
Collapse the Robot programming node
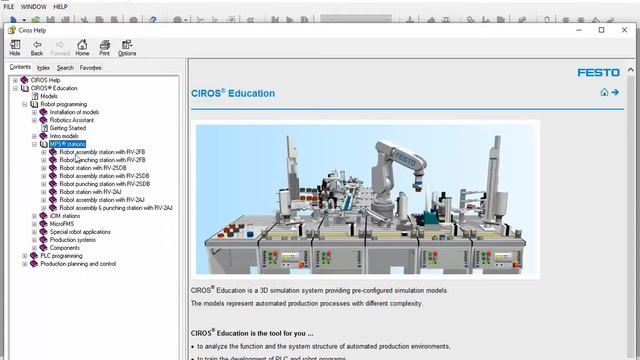24,104
